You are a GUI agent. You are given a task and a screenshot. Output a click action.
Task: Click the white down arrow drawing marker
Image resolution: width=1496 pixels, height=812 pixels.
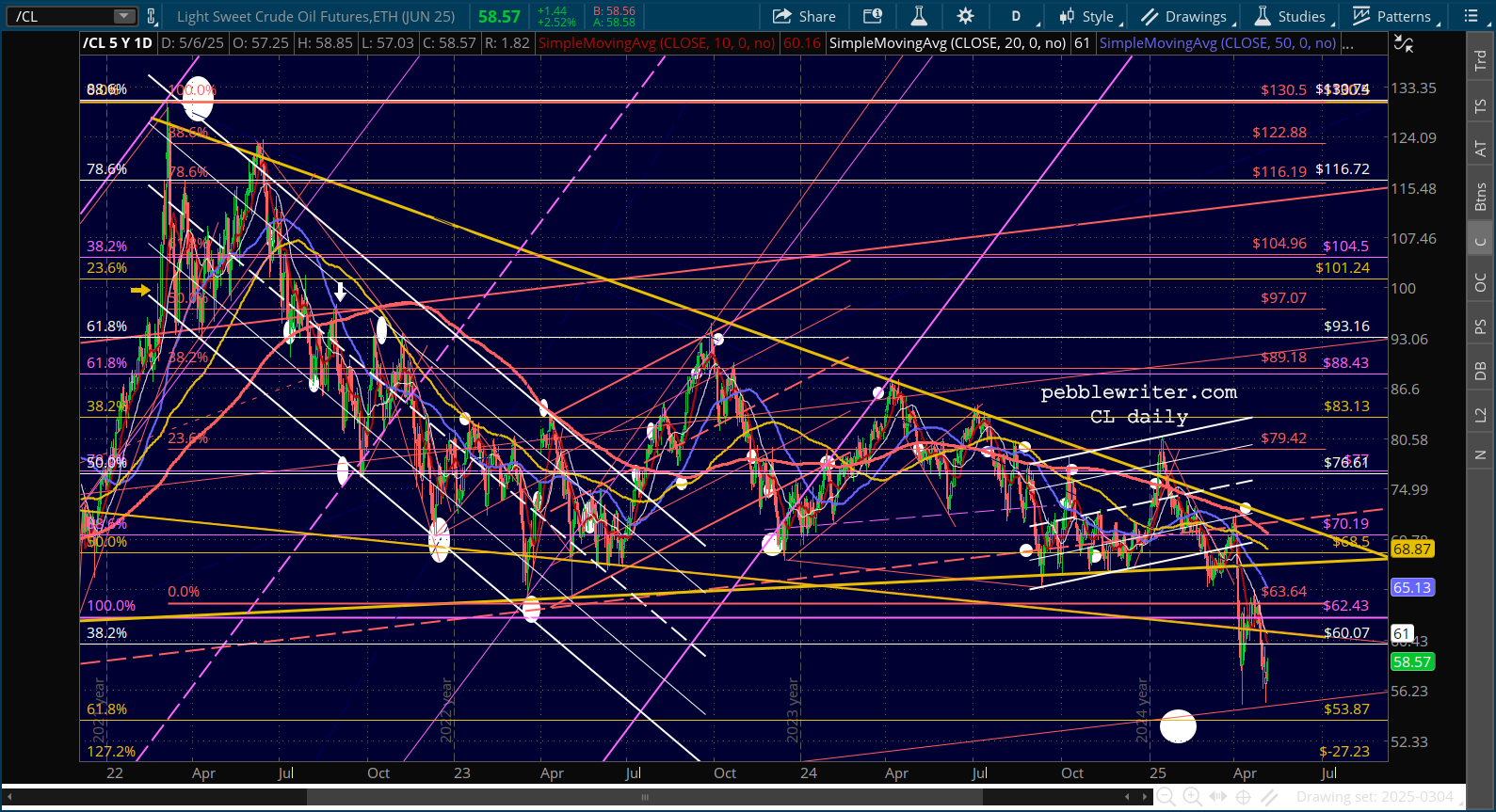coord(340,292)
